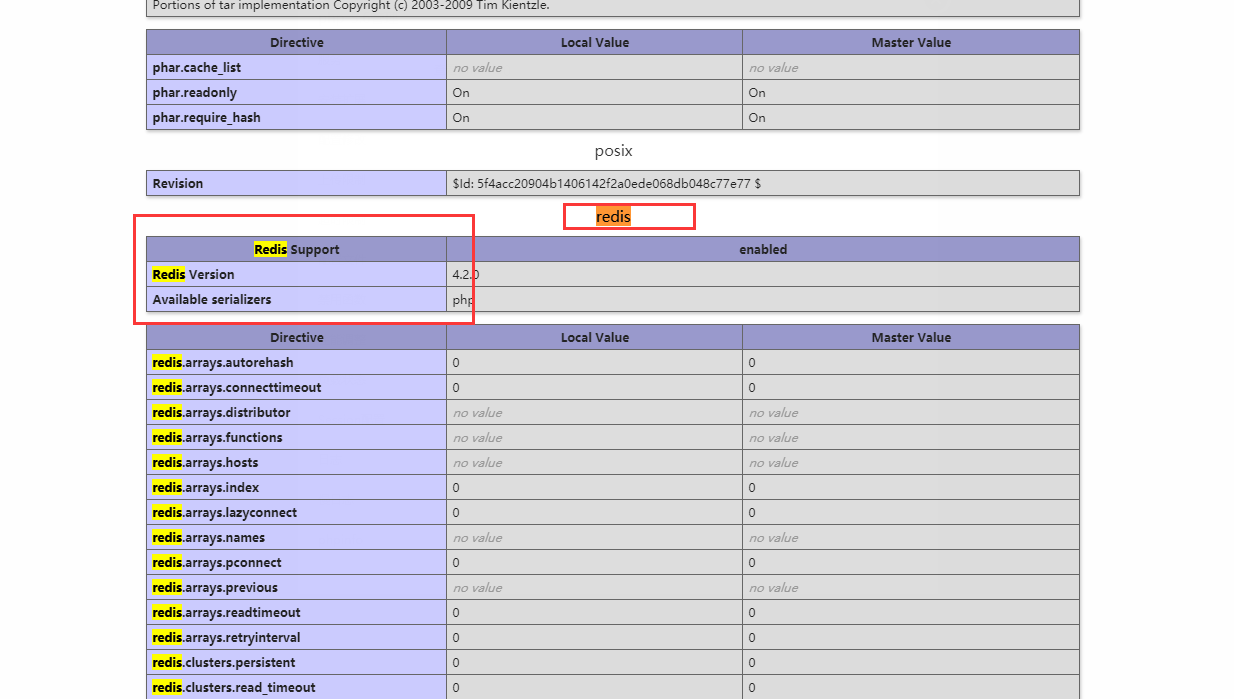Click the "Local Value" header of the redis table
Image resolution: width=1234 pixels, height=699 pixels.
point(594,338)
